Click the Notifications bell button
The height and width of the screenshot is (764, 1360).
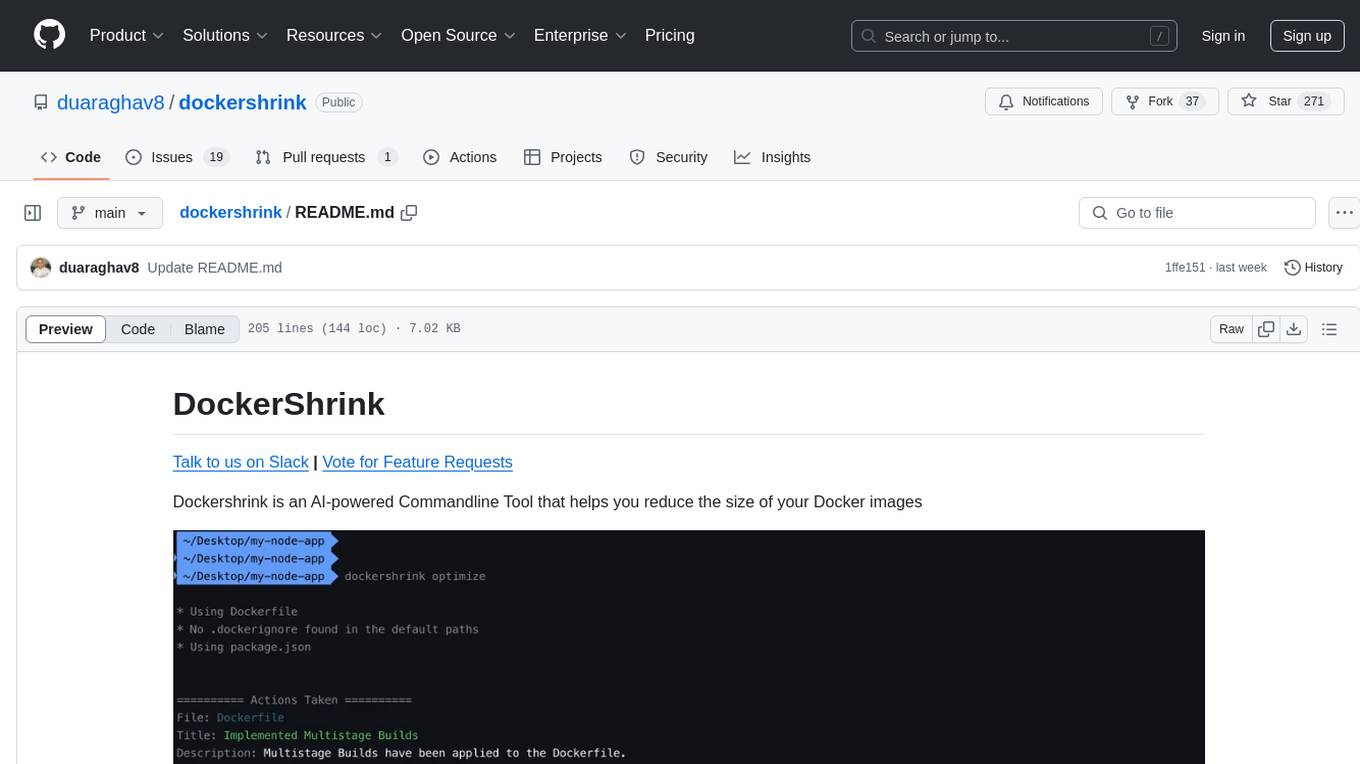pyautogui.click(x=1044, y=102)
